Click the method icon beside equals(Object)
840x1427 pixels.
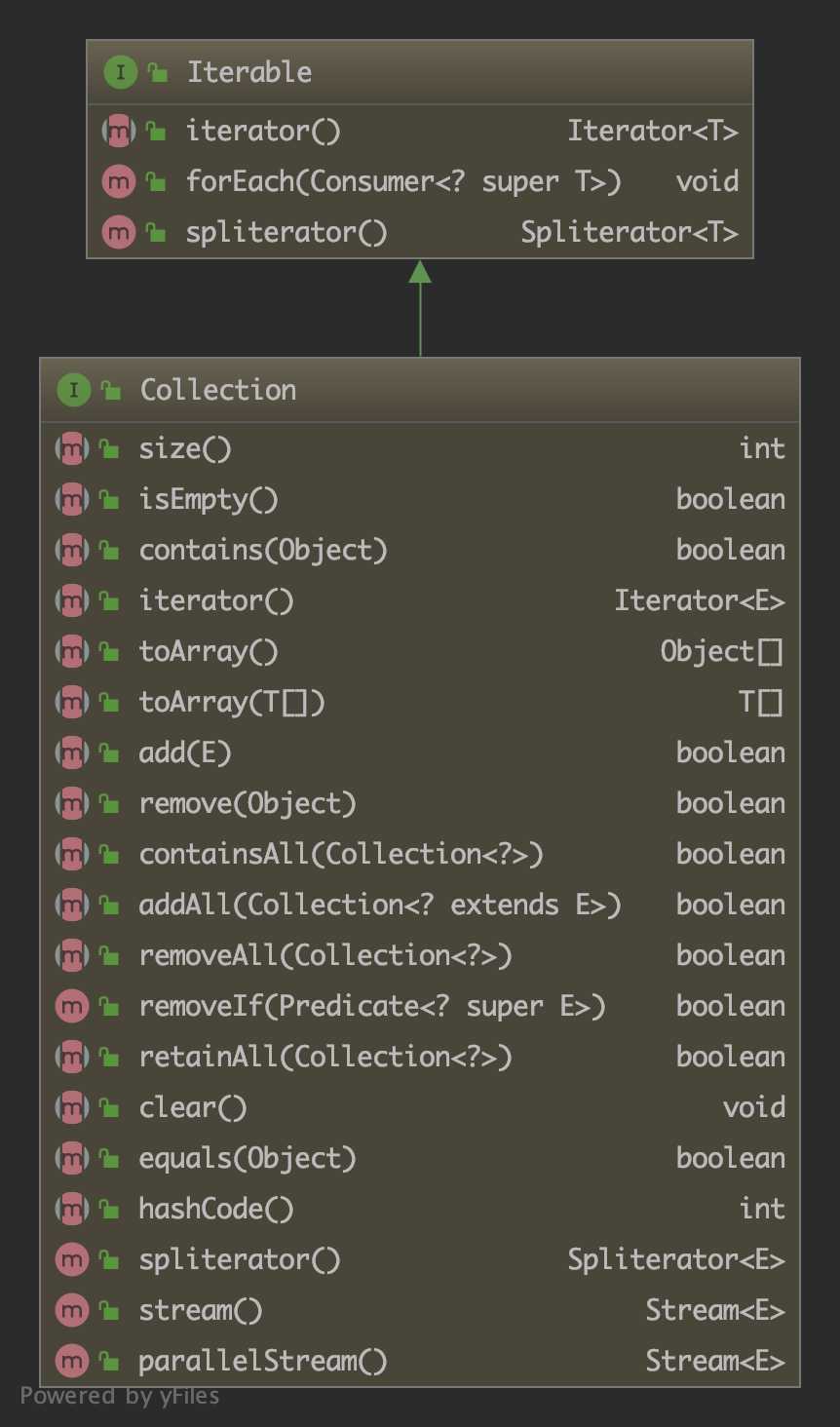click(x=72, y=1158)
